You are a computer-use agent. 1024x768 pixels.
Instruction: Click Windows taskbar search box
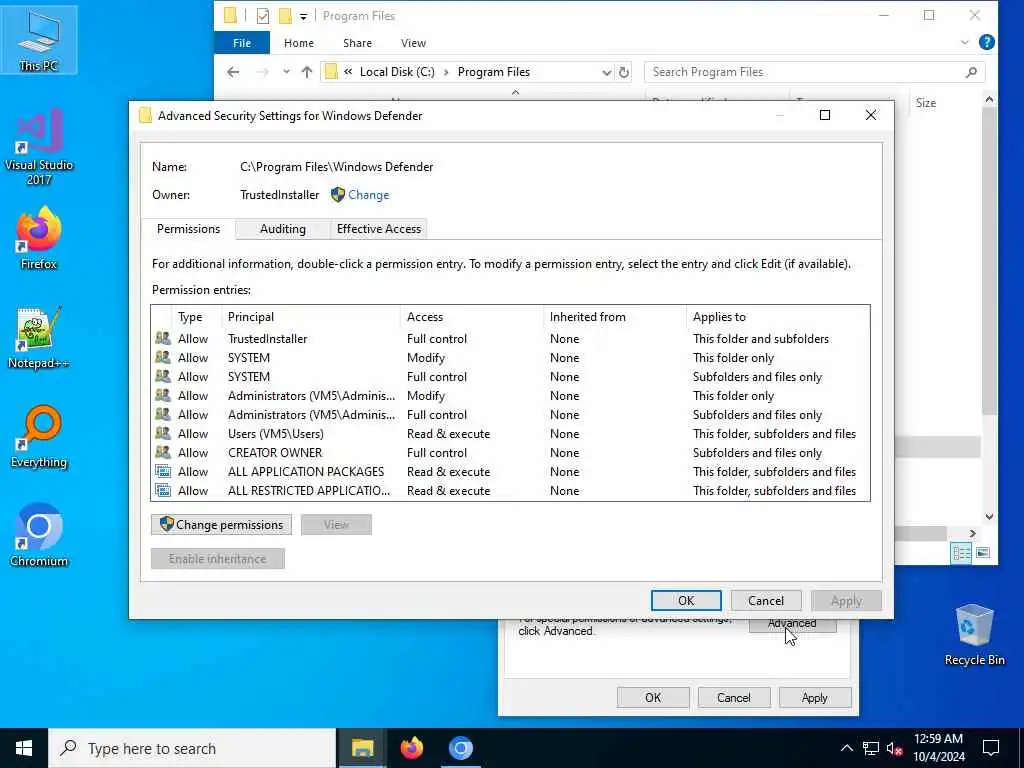[192, 748]
